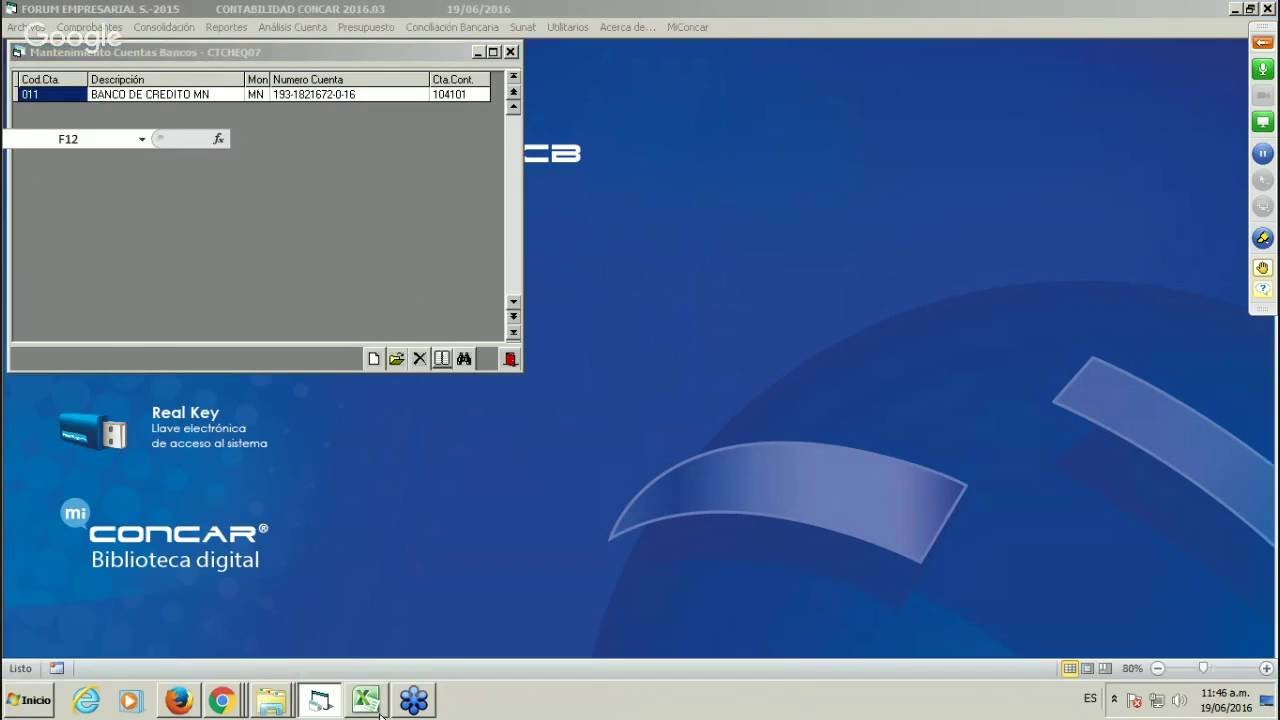Click the raise hand icon

[1263, 268]
